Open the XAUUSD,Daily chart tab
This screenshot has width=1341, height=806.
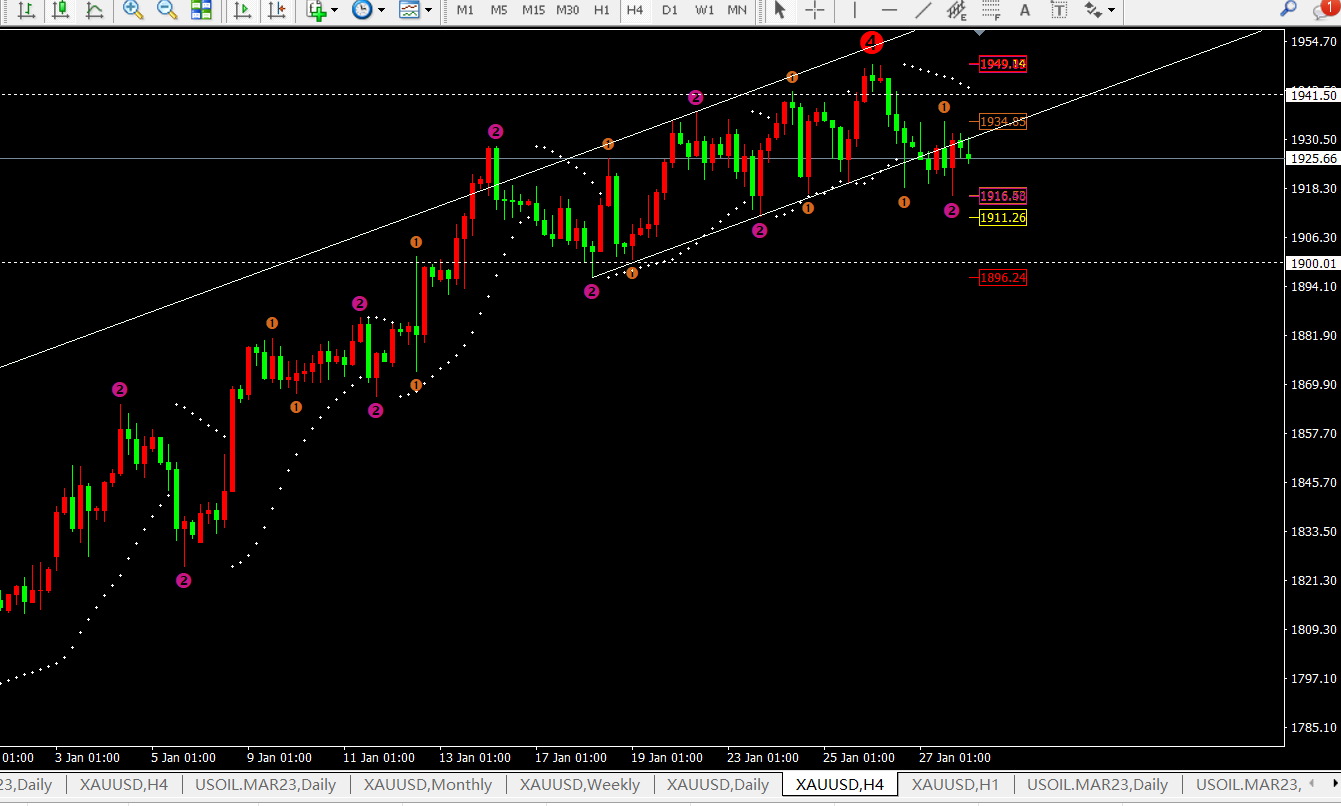click(x=718, y=785)
